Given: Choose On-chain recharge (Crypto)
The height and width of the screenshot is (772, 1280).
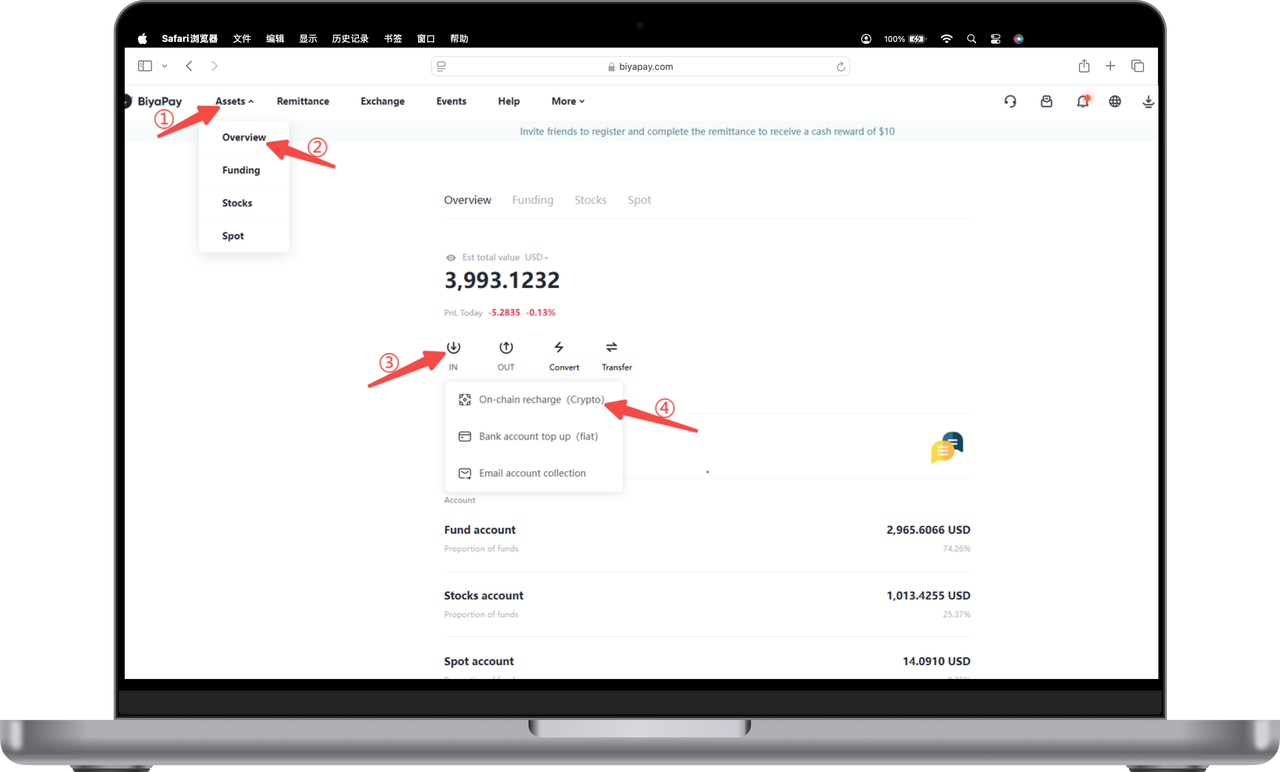Looking at the screenshot, I should tap(533, 400).
